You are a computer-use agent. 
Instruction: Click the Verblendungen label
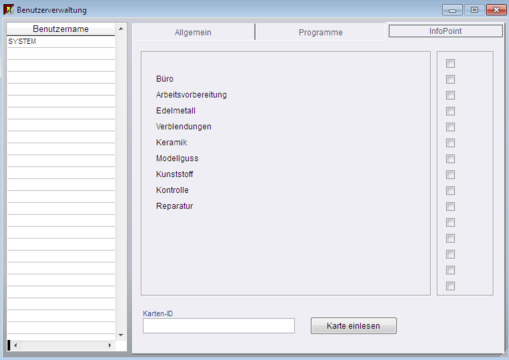[184, 127]
